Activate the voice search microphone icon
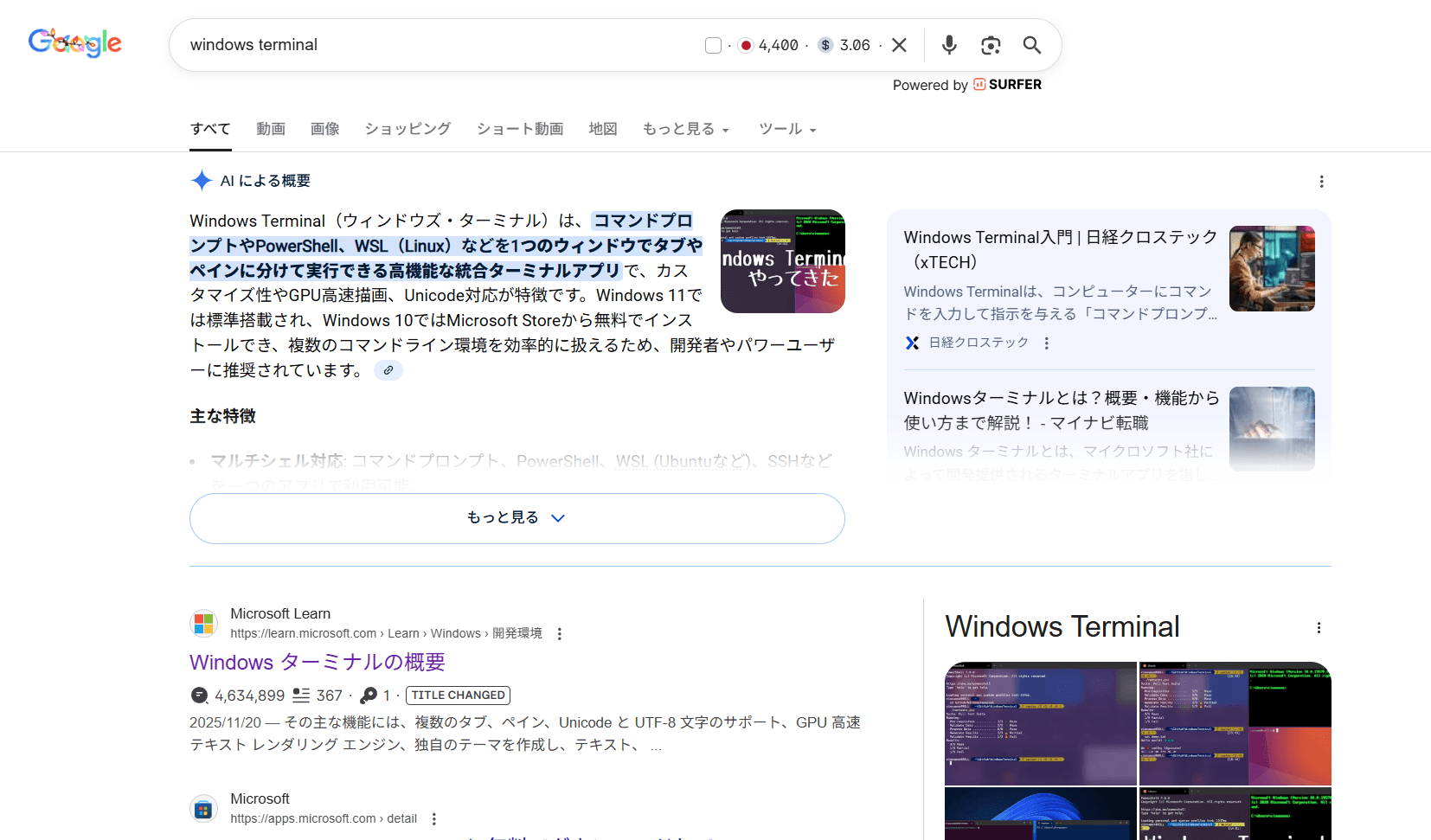Image resolution: width=1431 pixels, height=840 pixels. [x=949, y=44]
